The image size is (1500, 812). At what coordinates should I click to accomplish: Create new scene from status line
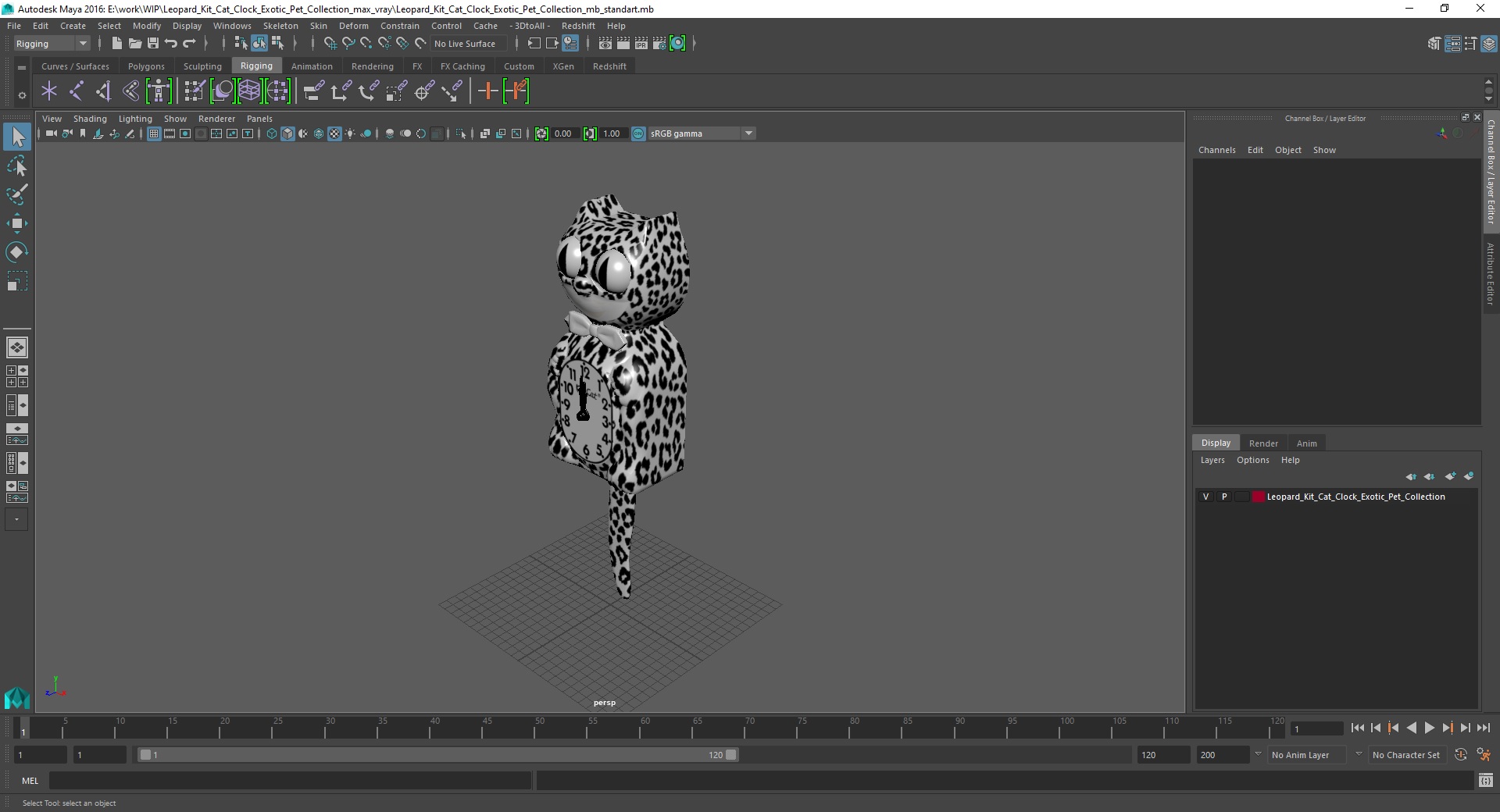(x=116, y=44)
